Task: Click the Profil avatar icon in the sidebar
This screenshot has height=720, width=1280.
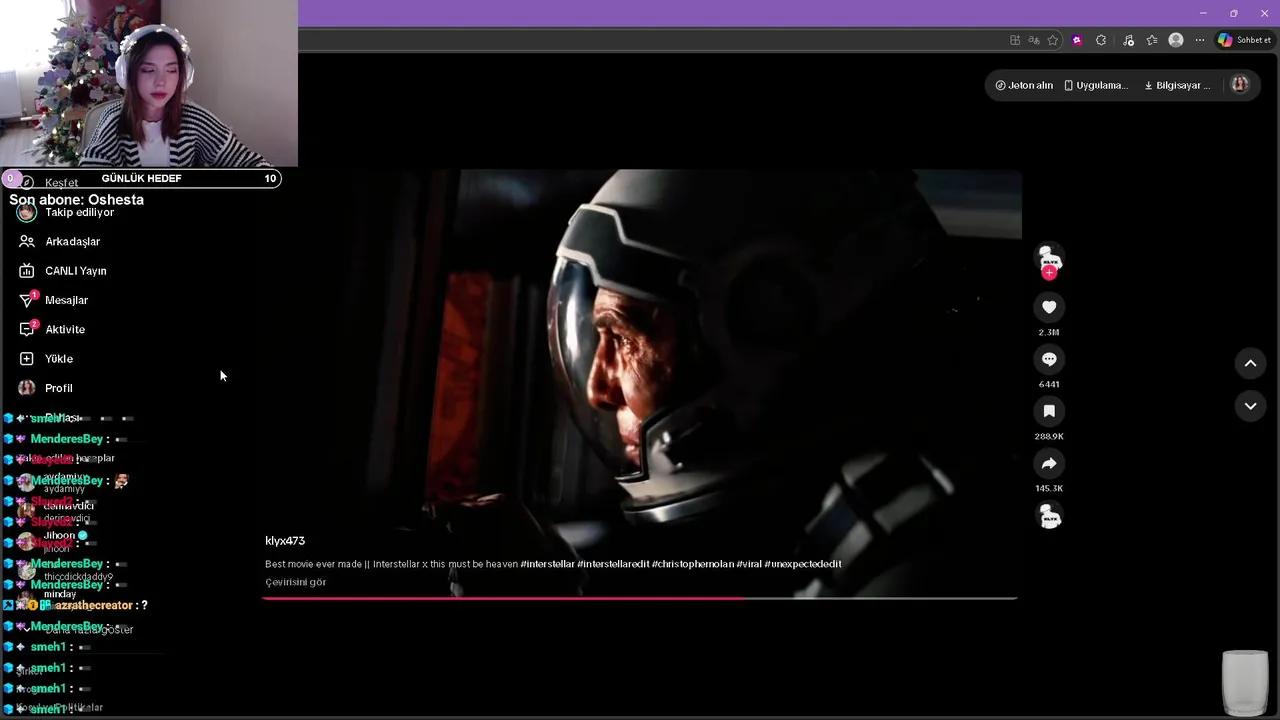Action: 27,388
